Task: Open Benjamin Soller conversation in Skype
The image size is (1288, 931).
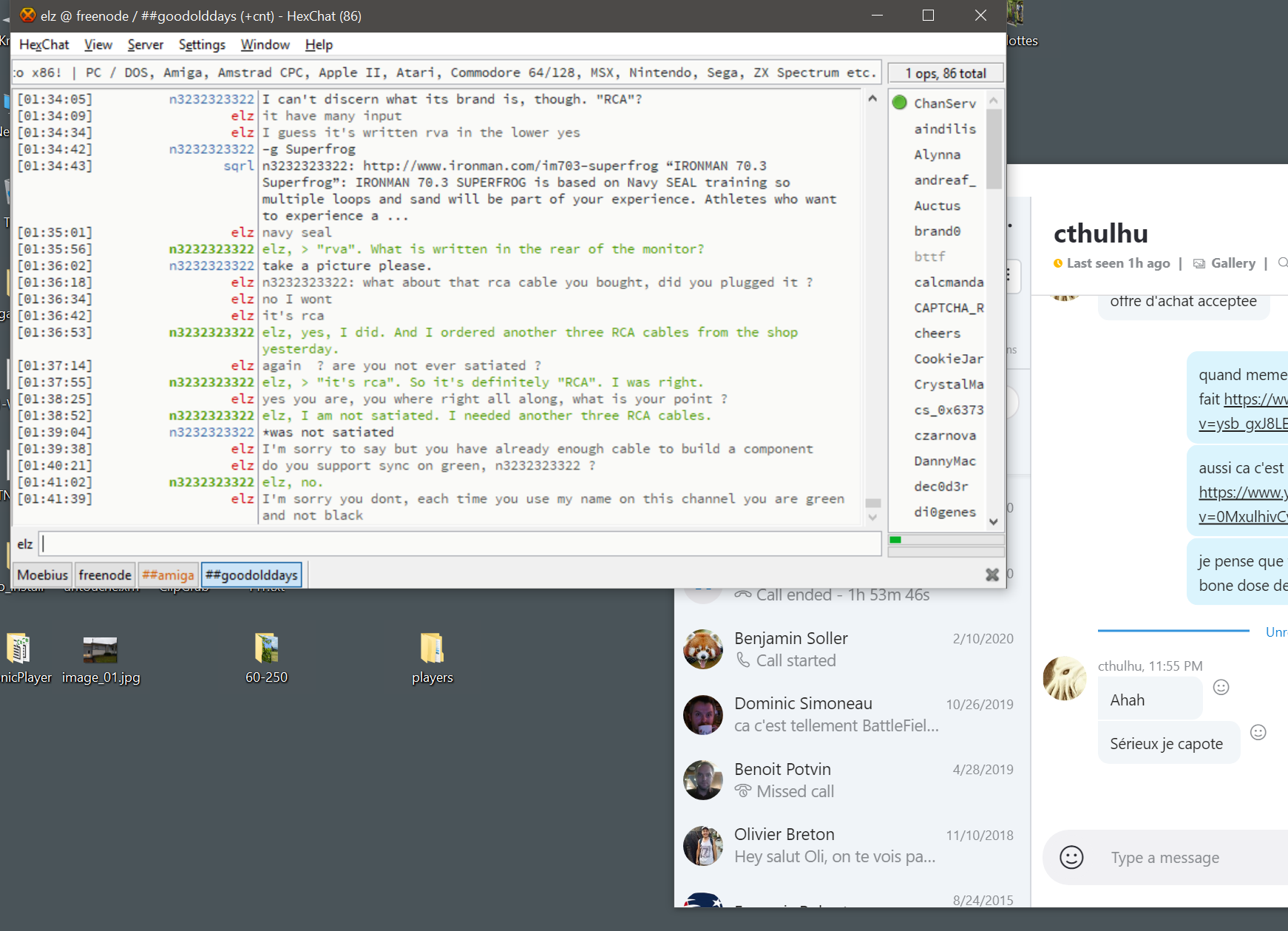Action: (850, 649)
